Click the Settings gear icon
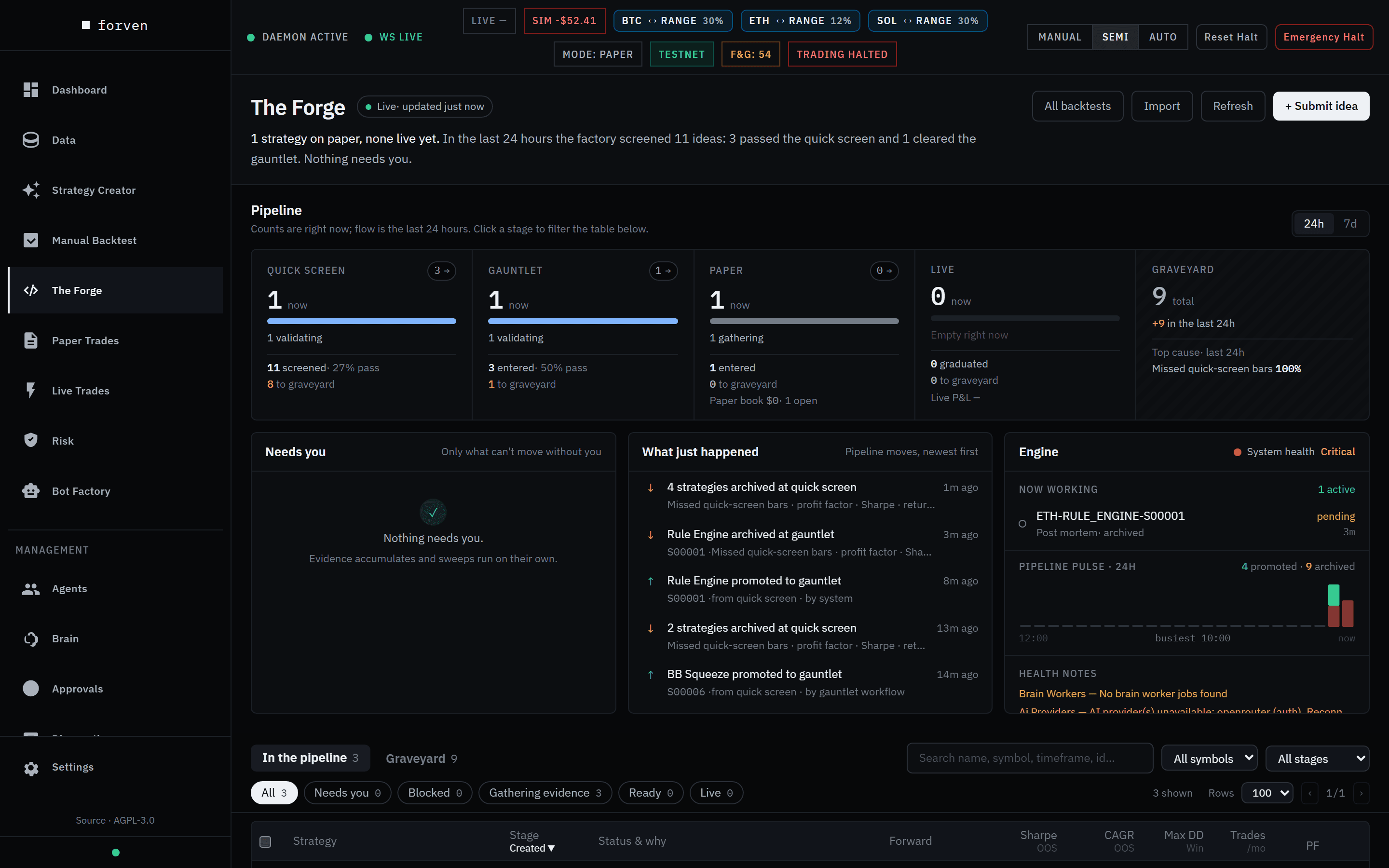Screen dimensions: 1389x868 pyautogui.click(x=30, y=768)
